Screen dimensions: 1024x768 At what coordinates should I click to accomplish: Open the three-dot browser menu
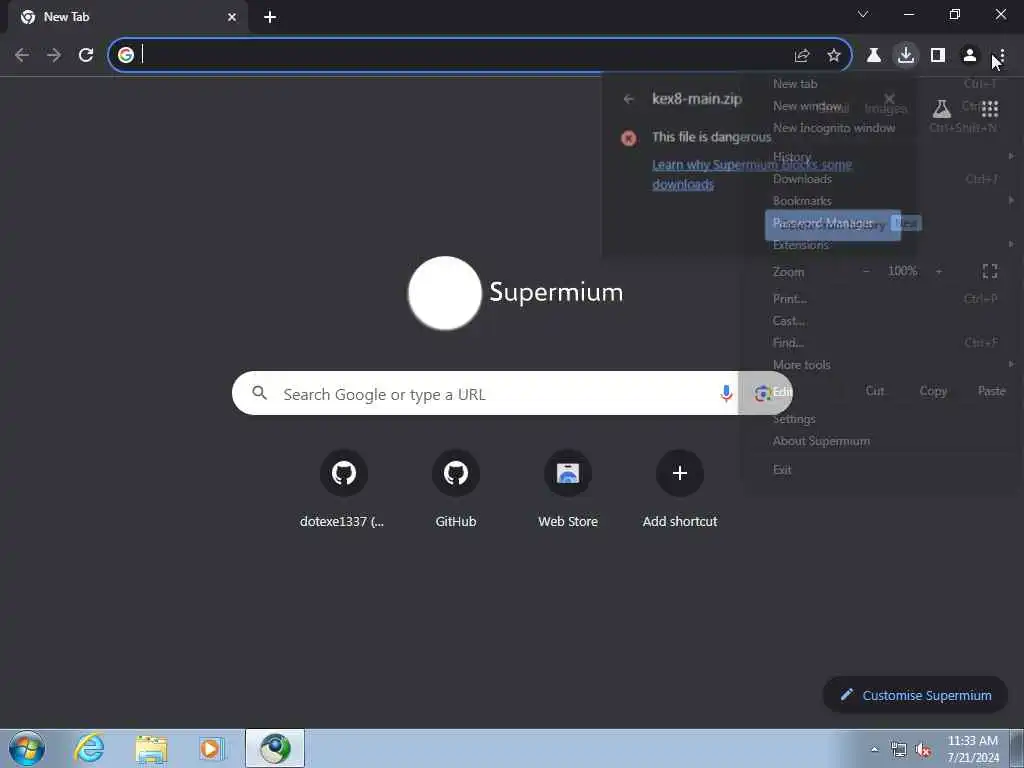(x=1001, y=56)
